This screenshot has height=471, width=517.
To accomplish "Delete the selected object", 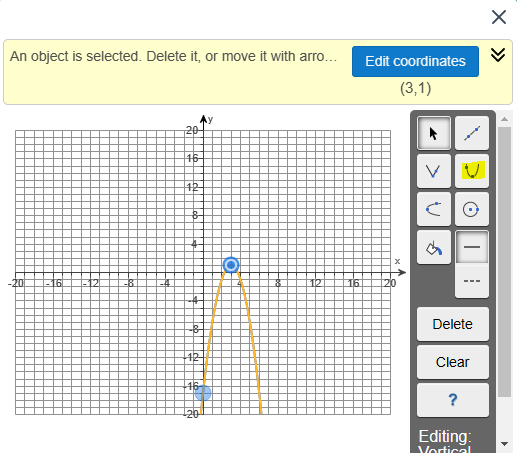I will coord(453,324).
